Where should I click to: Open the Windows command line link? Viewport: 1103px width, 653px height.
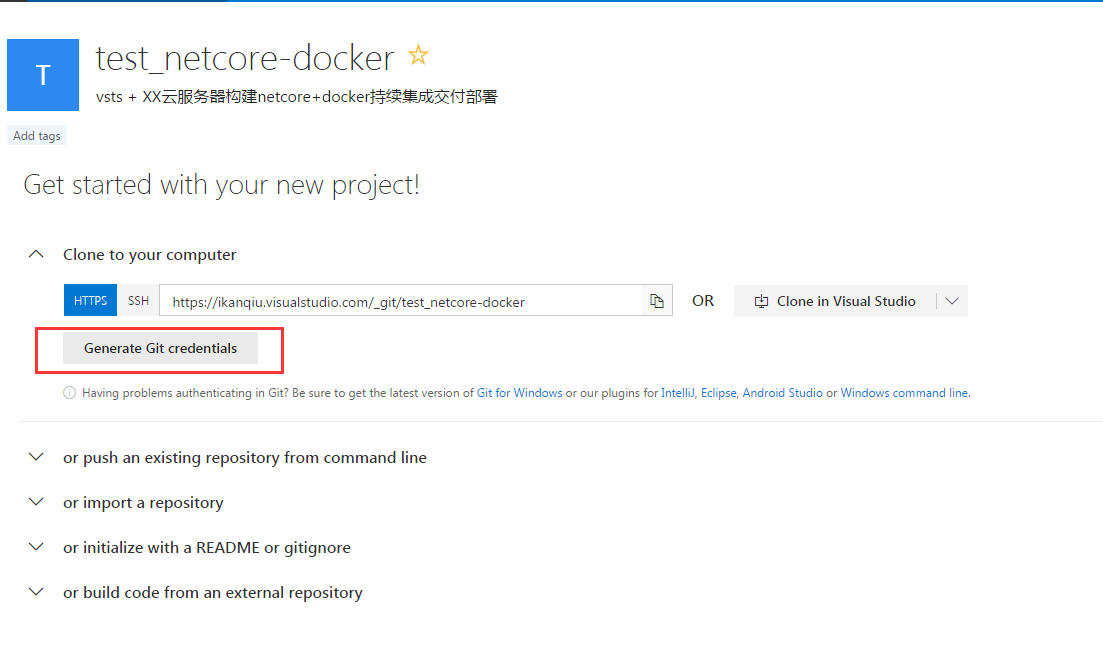click(x=904, y=393)
